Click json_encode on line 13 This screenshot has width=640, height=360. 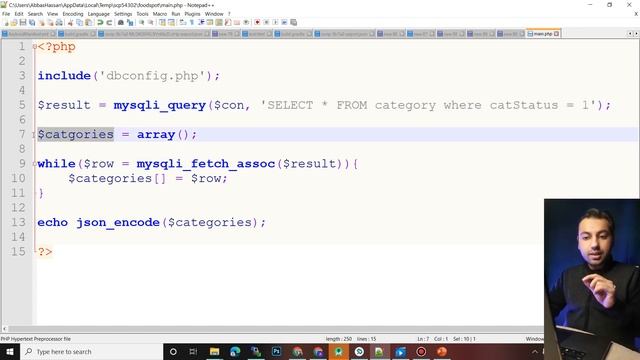[x=118, y=222]
